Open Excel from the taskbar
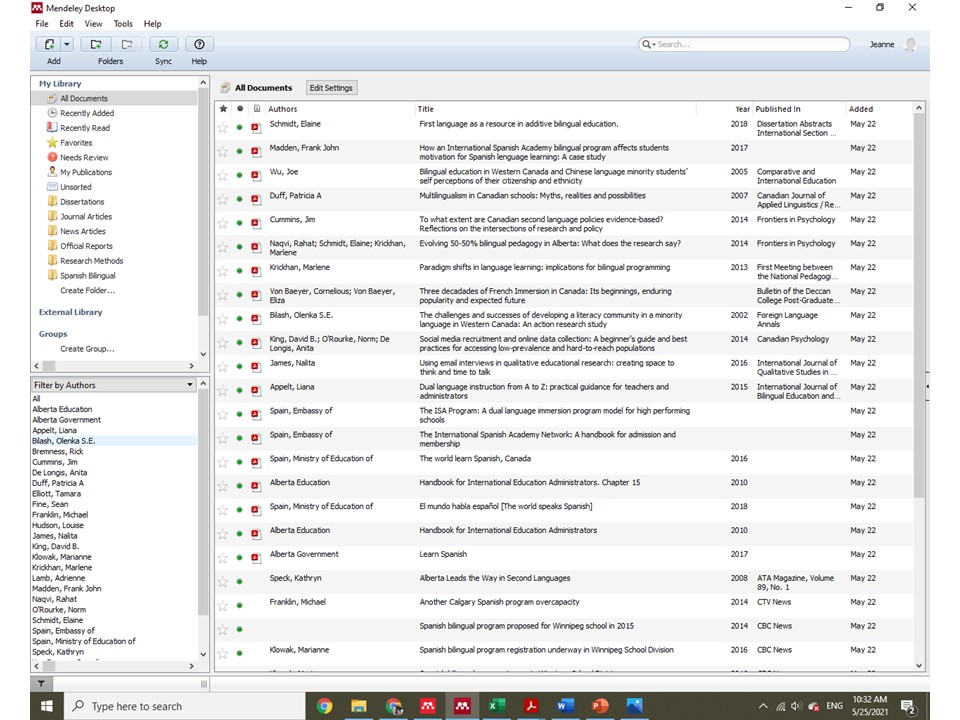 coord(496,706)
